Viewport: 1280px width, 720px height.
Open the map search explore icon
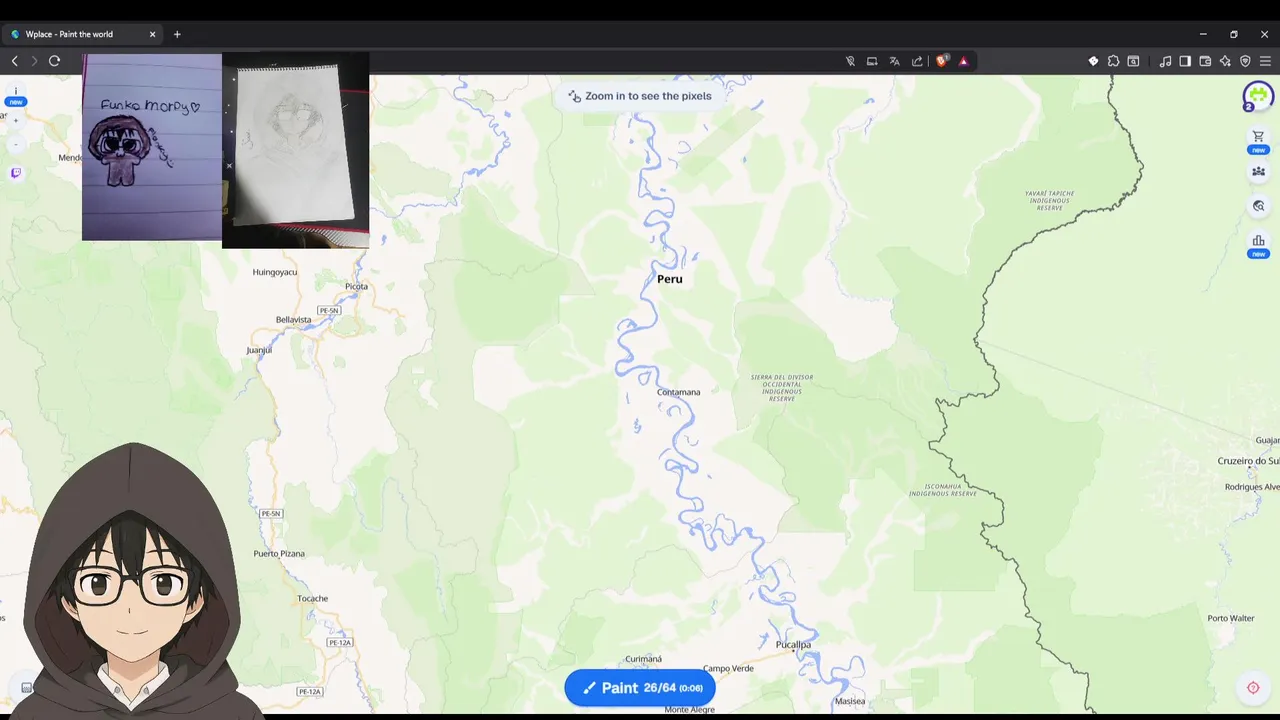click(1258, 206)
